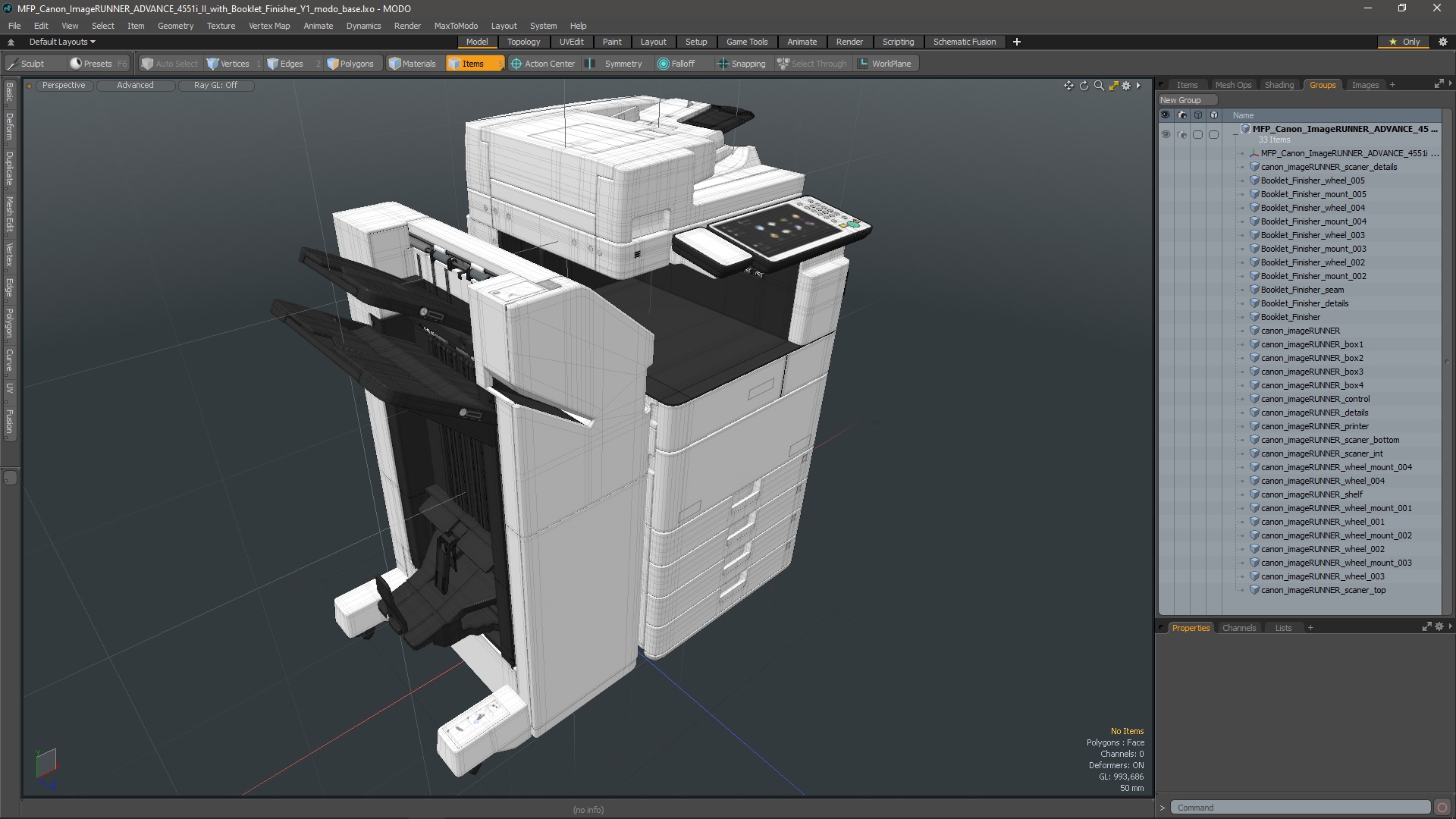Click the Groups panel side arrow
The height and width of the screenshot is (819, 1456).
pos(1451,83)
